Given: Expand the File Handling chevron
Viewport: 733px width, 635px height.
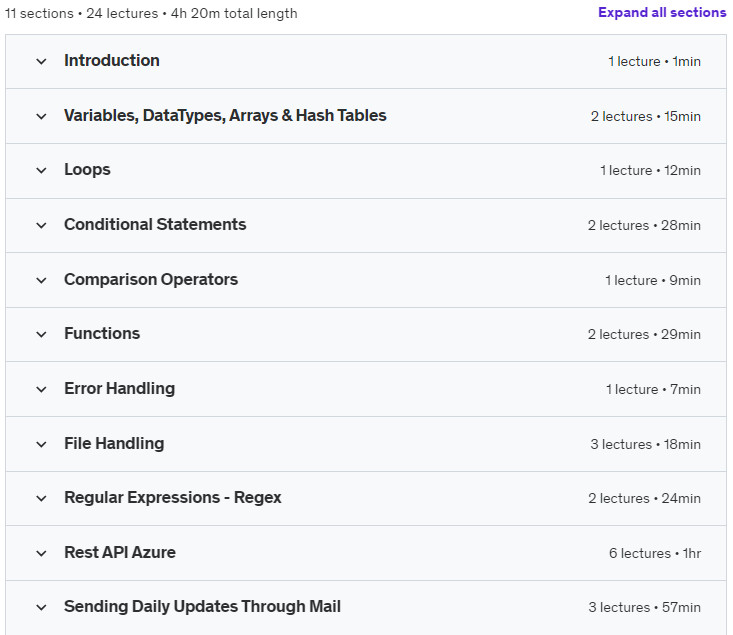Looking at the screenshot, I should pyautogui.click(x=41, y=444).
